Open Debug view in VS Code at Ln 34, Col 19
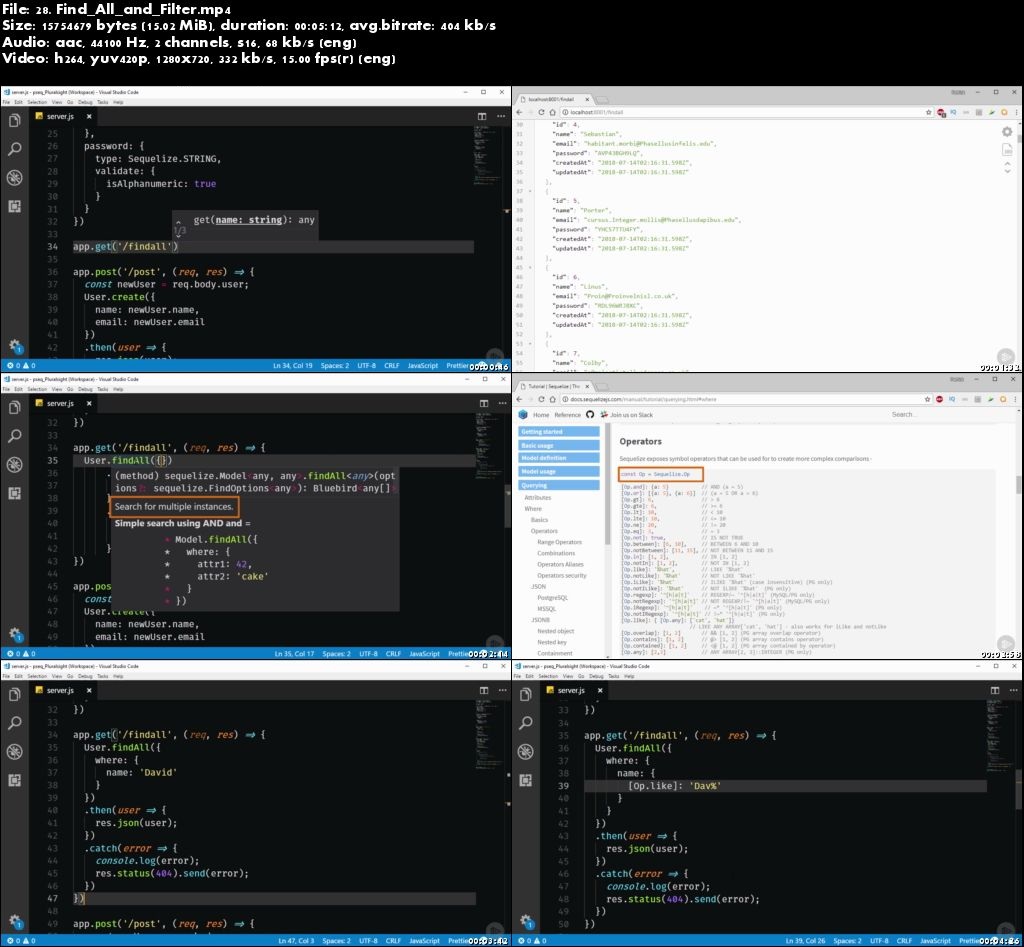This screenshot has height=947, width=1024. 14,178
